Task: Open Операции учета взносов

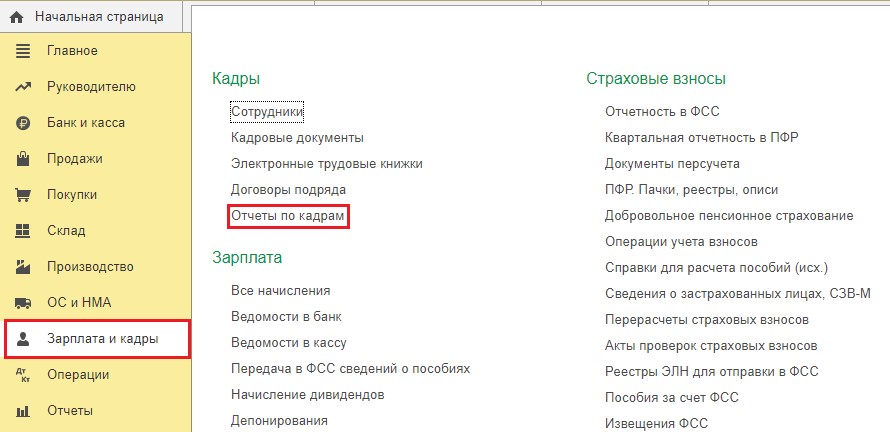Action: 681,242
